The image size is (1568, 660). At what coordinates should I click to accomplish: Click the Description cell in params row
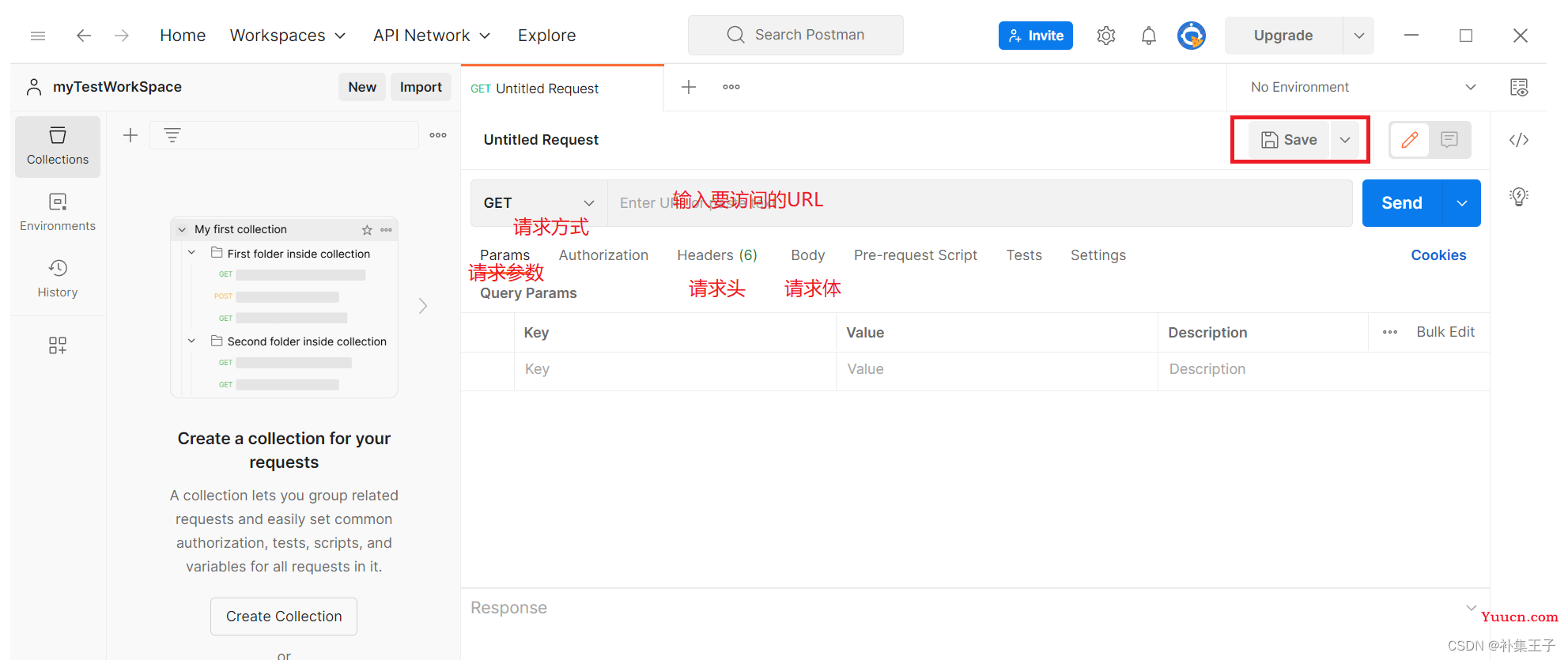tap(1323, 369)
